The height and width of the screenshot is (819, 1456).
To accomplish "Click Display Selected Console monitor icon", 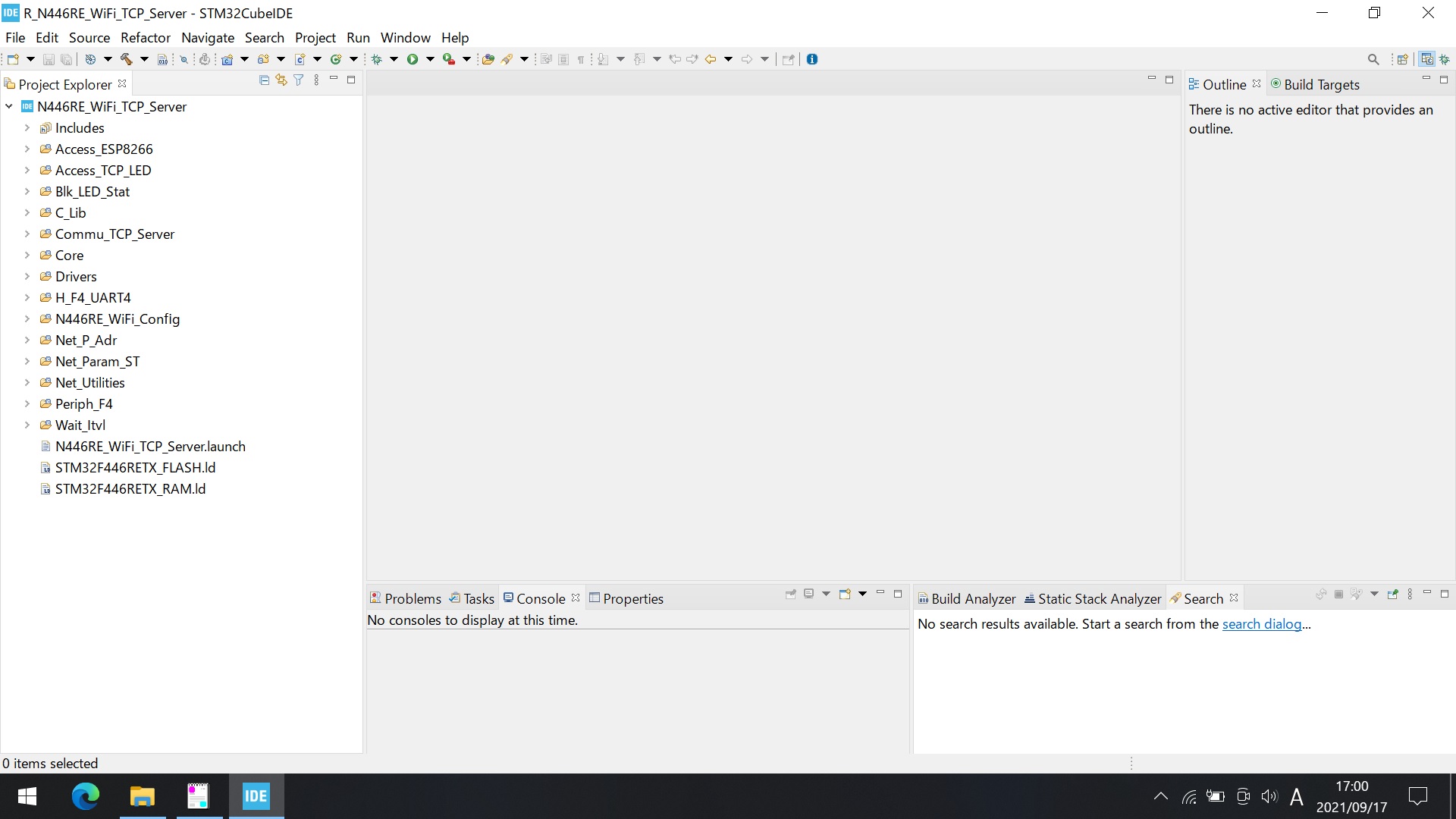I will 808,594.
